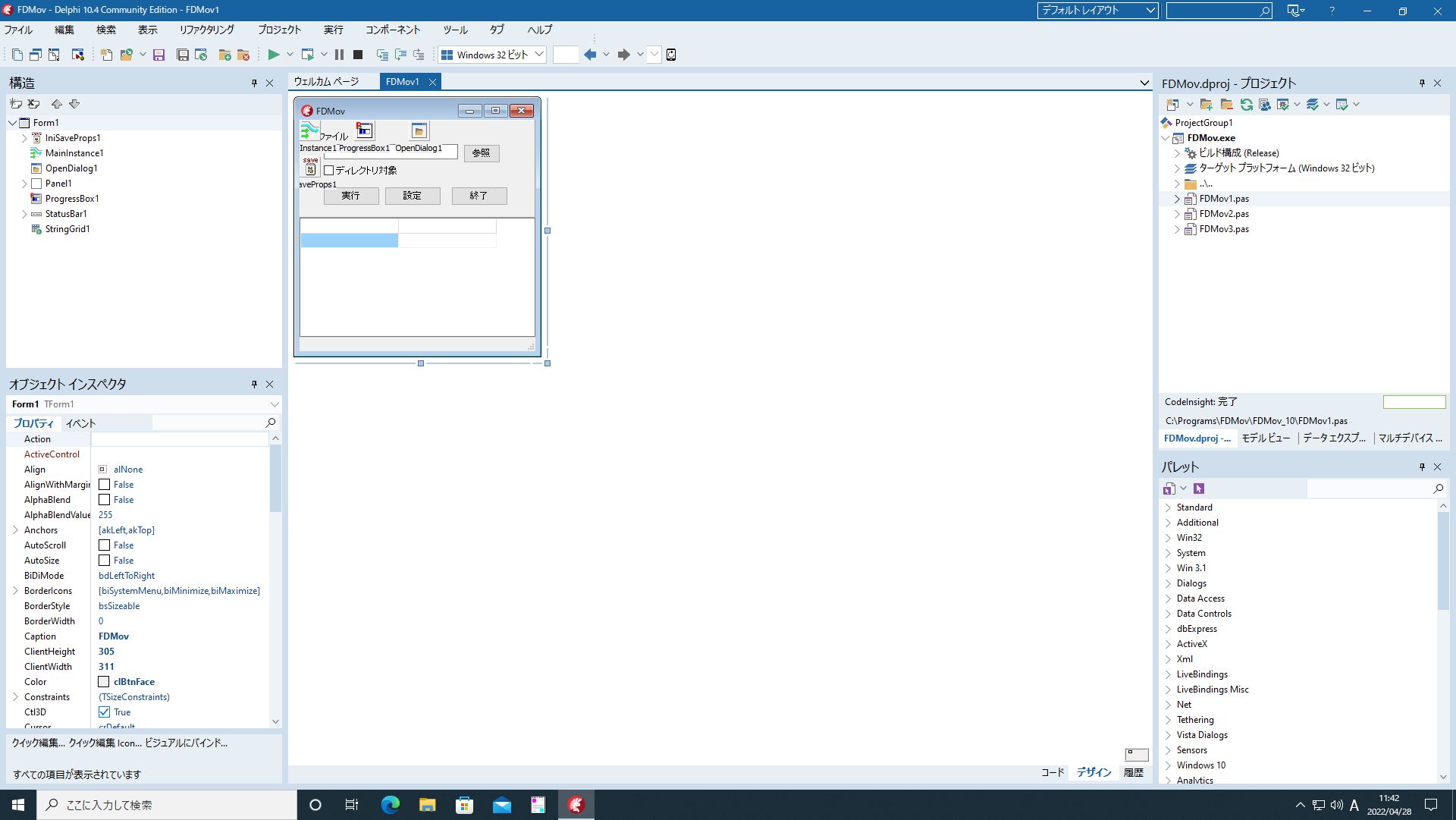Expand the Dialogs palette category
This screenshot has width=1456, height=820.
pyautogui.click(x=1169, y=583)
